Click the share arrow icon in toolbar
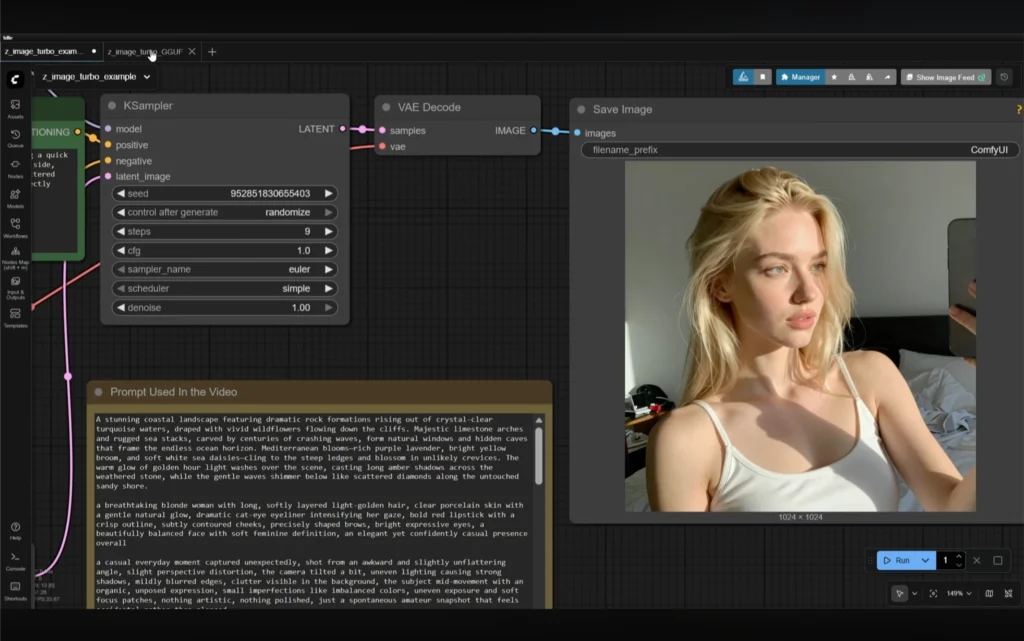The image size is (1024, 641). (x=887, y=77)
